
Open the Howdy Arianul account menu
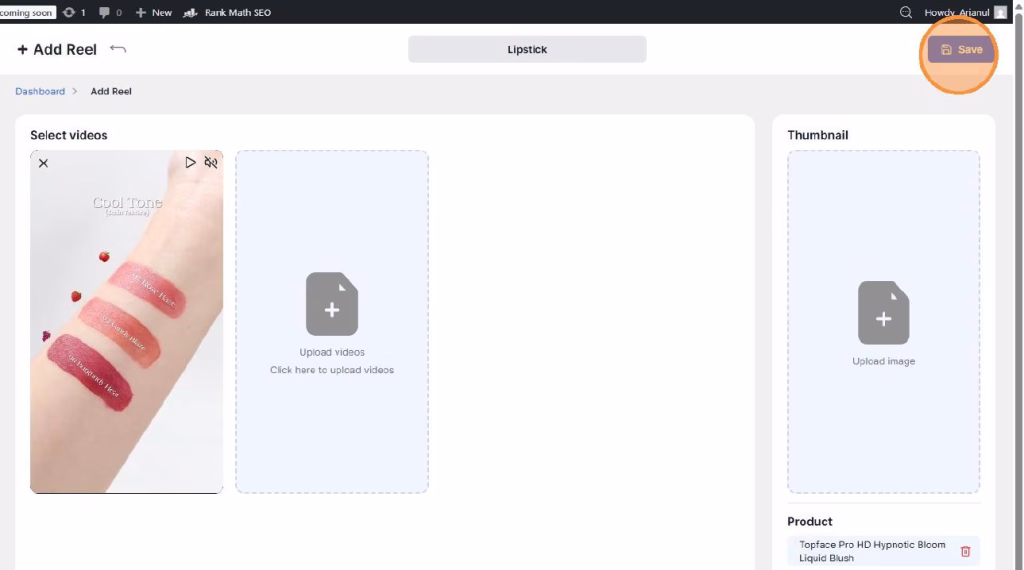pyautogui.click(x=957, y=12)
